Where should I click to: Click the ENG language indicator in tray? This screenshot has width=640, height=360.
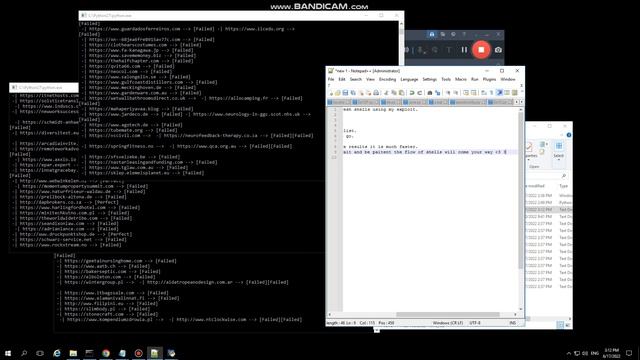pyautogui.click(x=595, y=353)
